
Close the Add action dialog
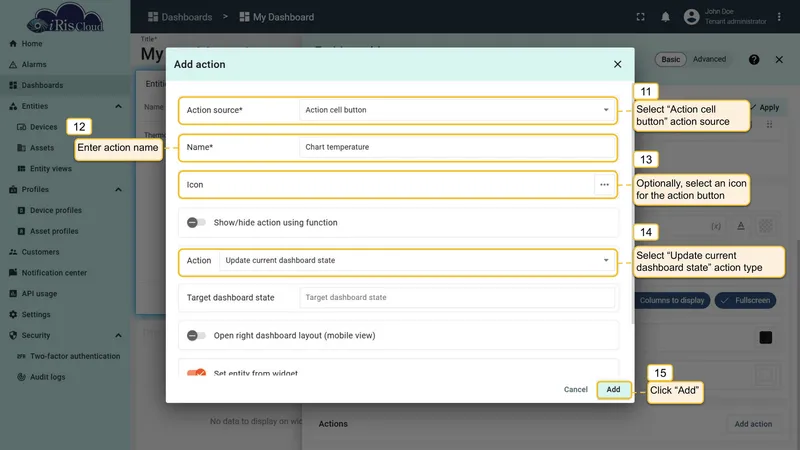tap(617, 64)
